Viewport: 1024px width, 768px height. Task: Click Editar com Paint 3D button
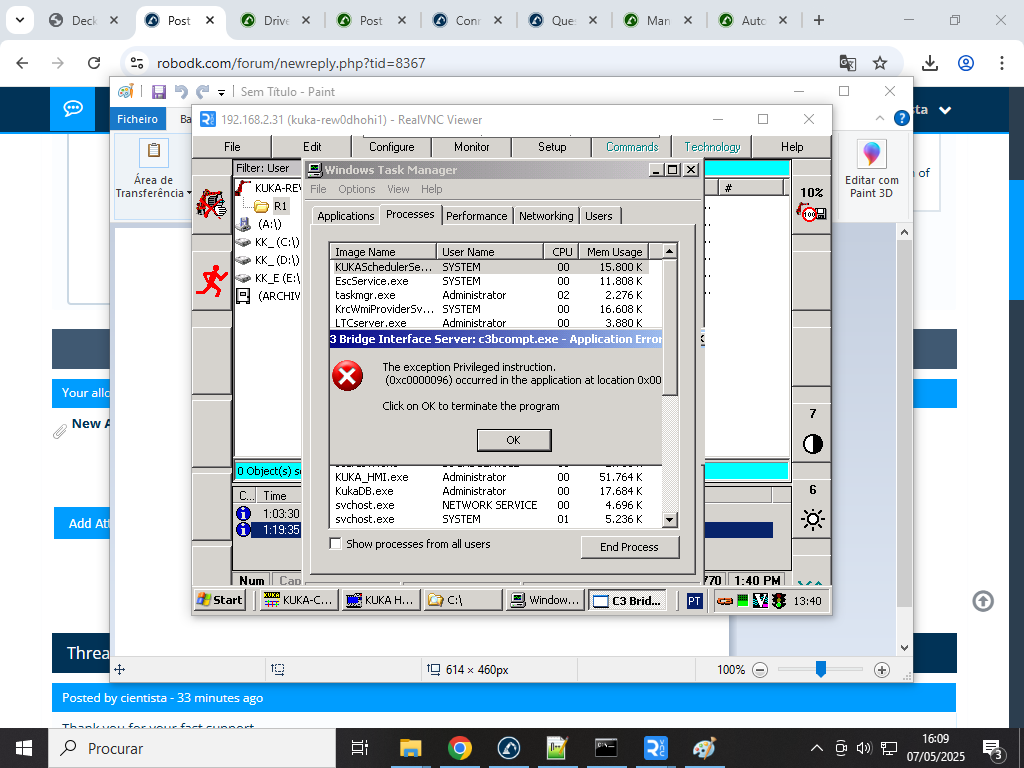871,170
